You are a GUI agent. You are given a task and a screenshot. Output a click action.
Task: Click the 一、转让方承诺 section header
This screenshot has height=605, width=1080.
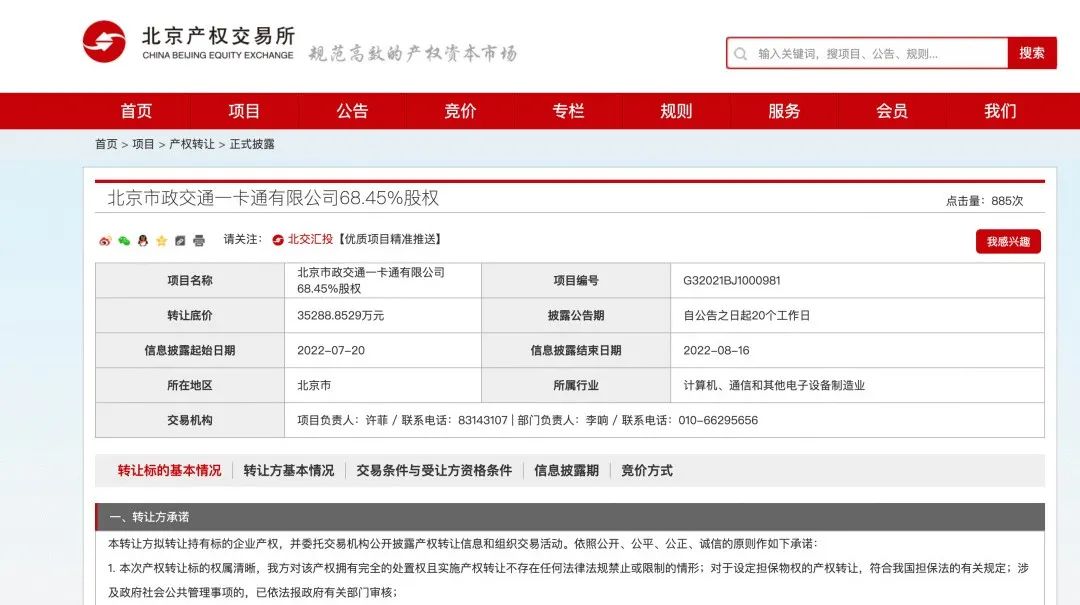click(x=570, y=517)
